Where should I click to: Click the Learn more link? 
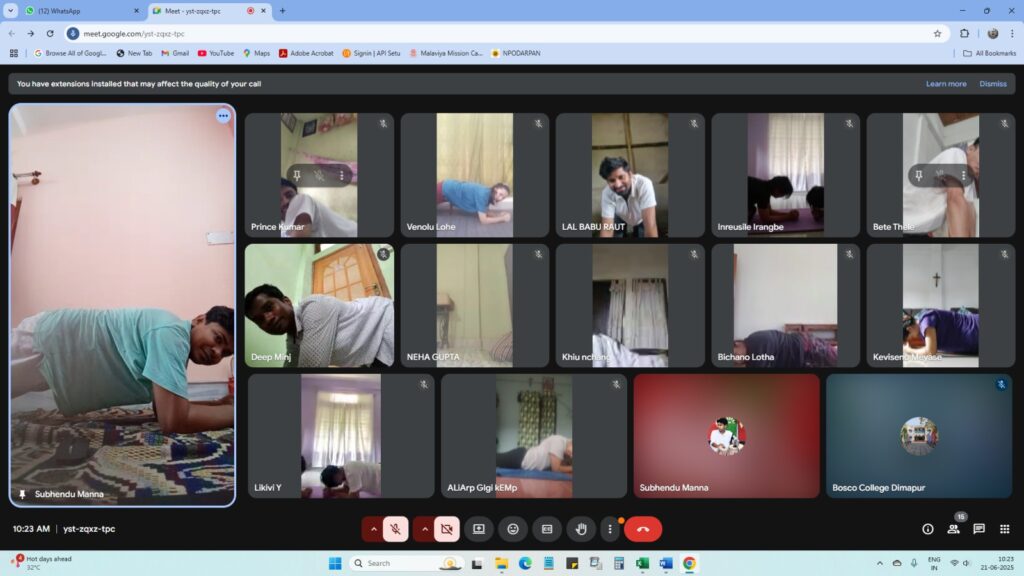(945, 84)
